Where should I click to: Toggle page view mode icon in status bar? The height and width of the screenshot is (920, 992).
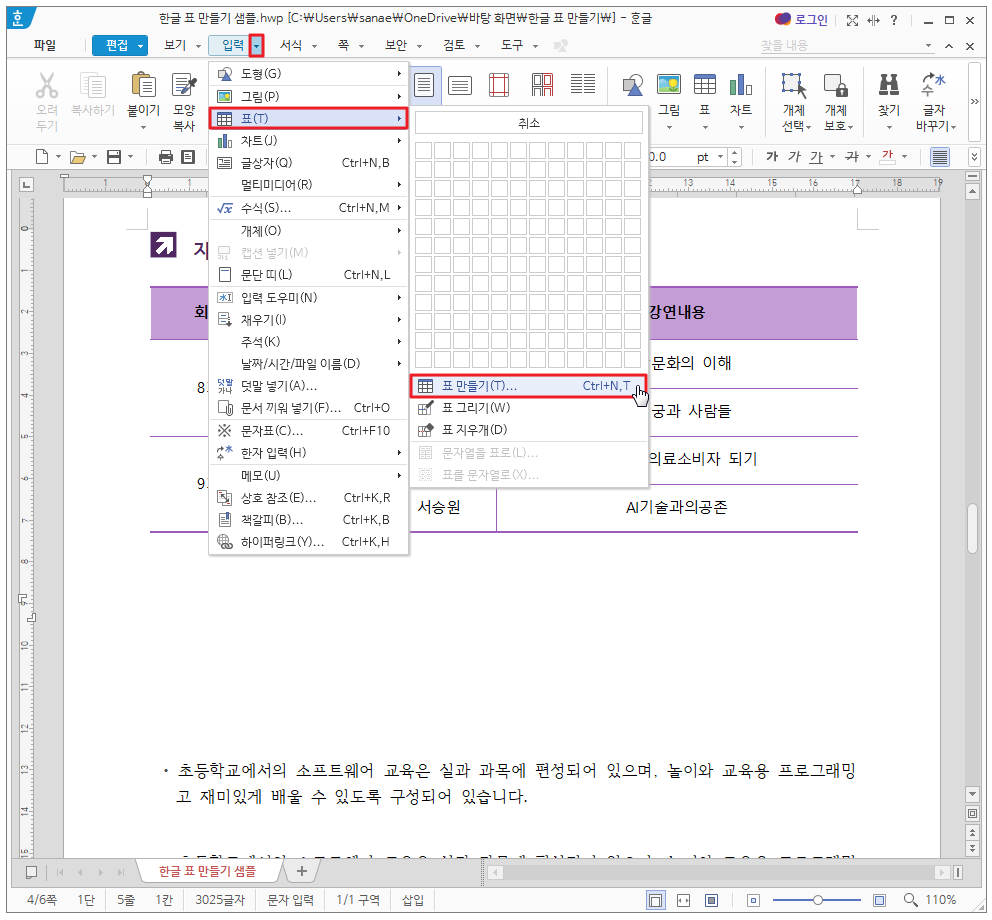[x=656, y=900]
